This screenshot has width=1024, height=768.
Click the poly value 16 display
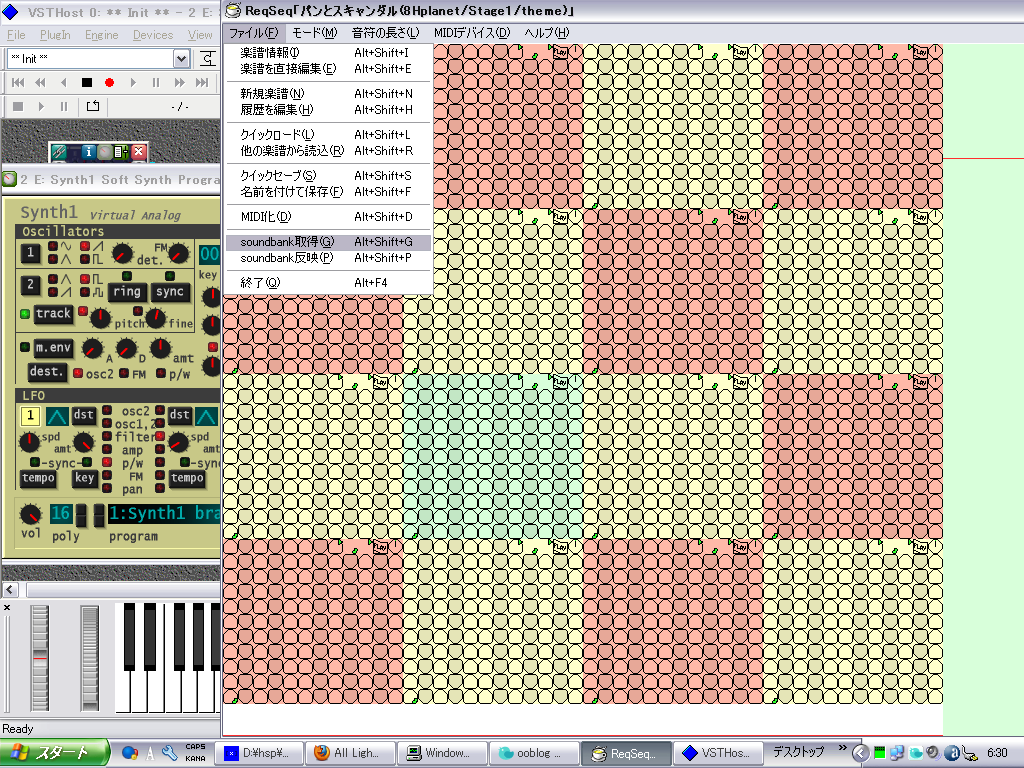tap(61, 513)
